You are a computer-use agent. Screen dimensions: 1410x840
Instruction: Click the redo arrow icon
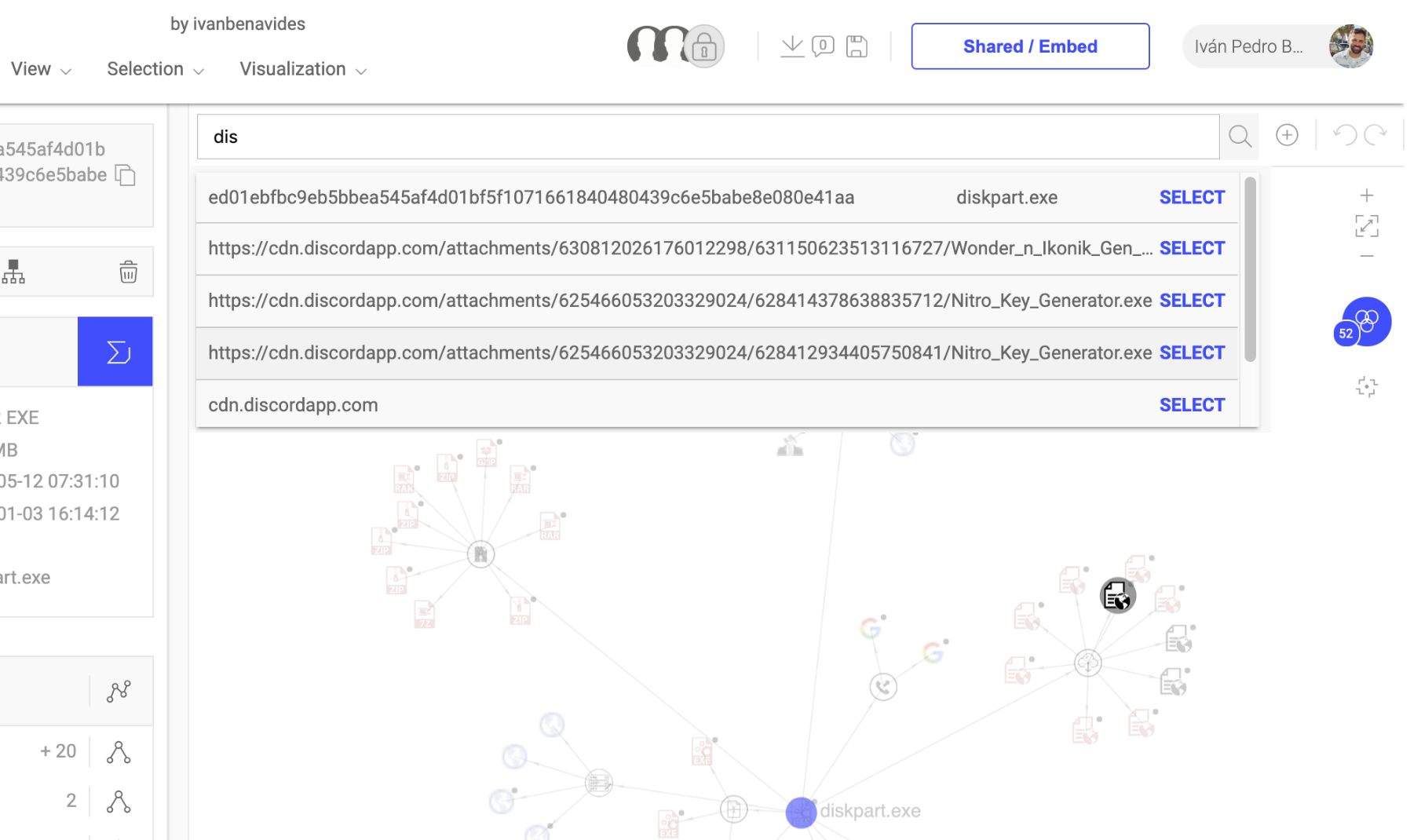pos(1375,135)
